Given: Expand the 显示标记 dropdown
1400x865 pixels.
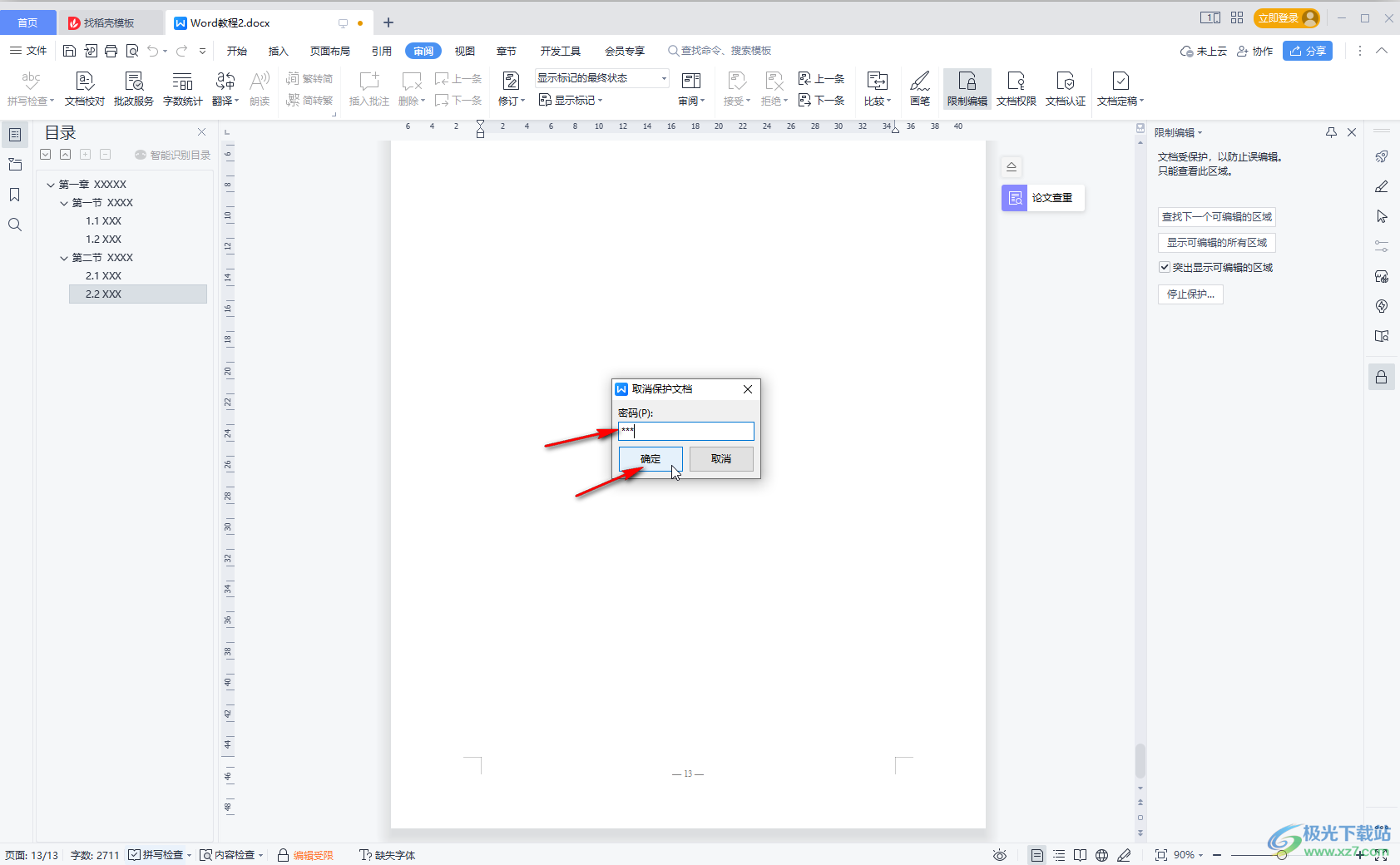Looking at the screenshot, I should [x=571, y=101].
